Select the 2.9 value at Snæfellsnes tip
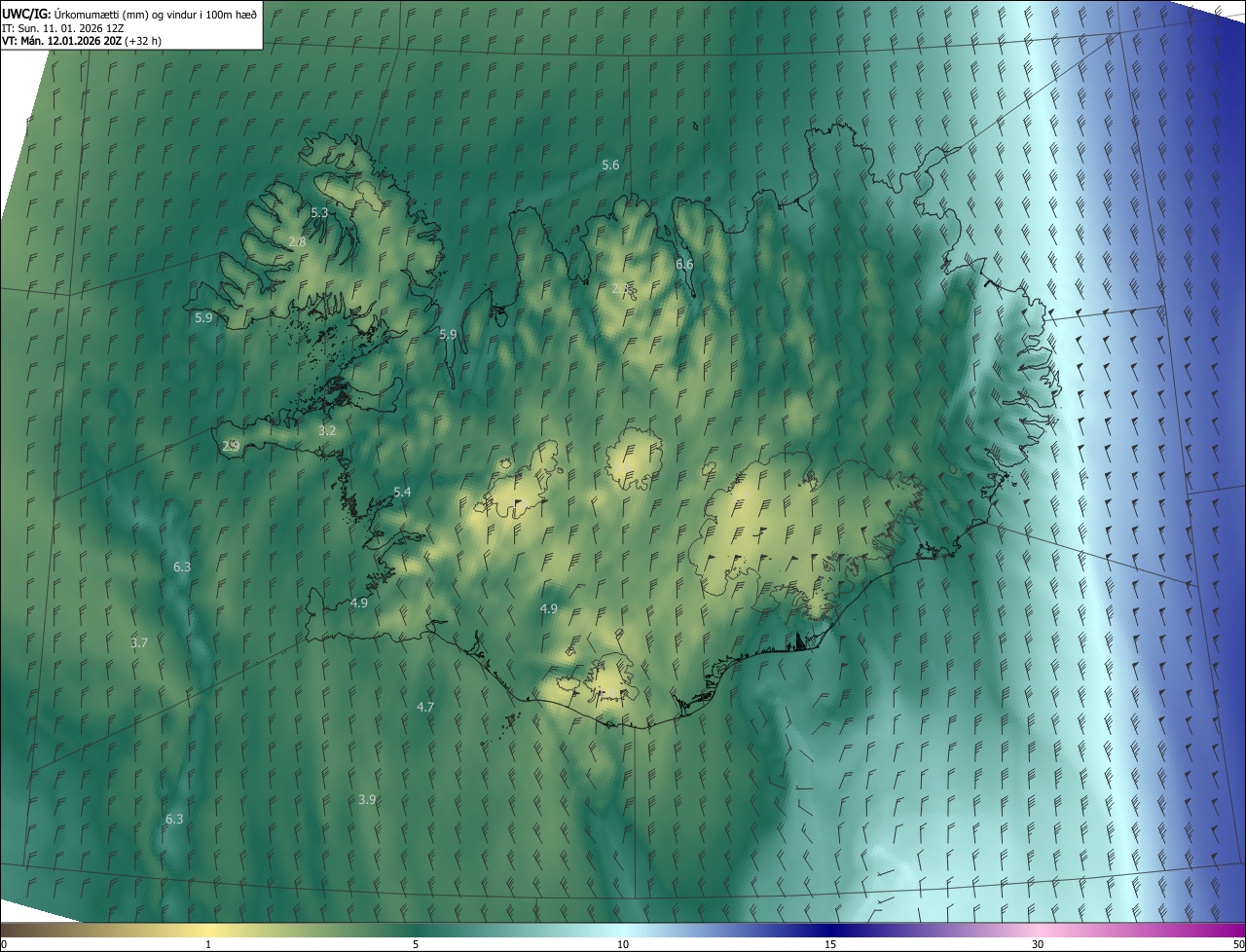Screen dimensions: 1246x952 [231, 446]
